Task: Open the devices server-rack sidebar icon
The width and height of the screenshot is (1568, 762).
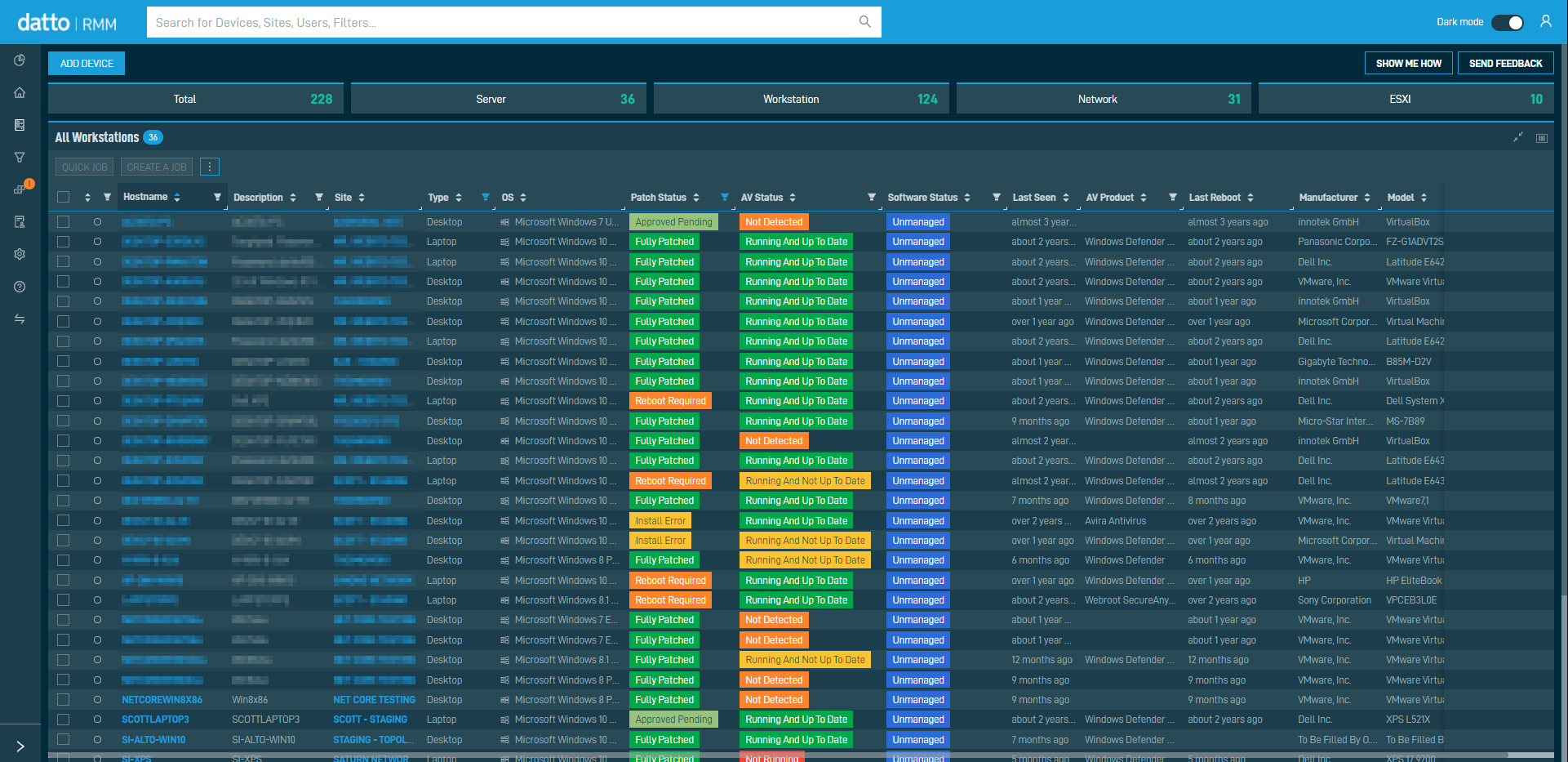Action: (20, 125)
